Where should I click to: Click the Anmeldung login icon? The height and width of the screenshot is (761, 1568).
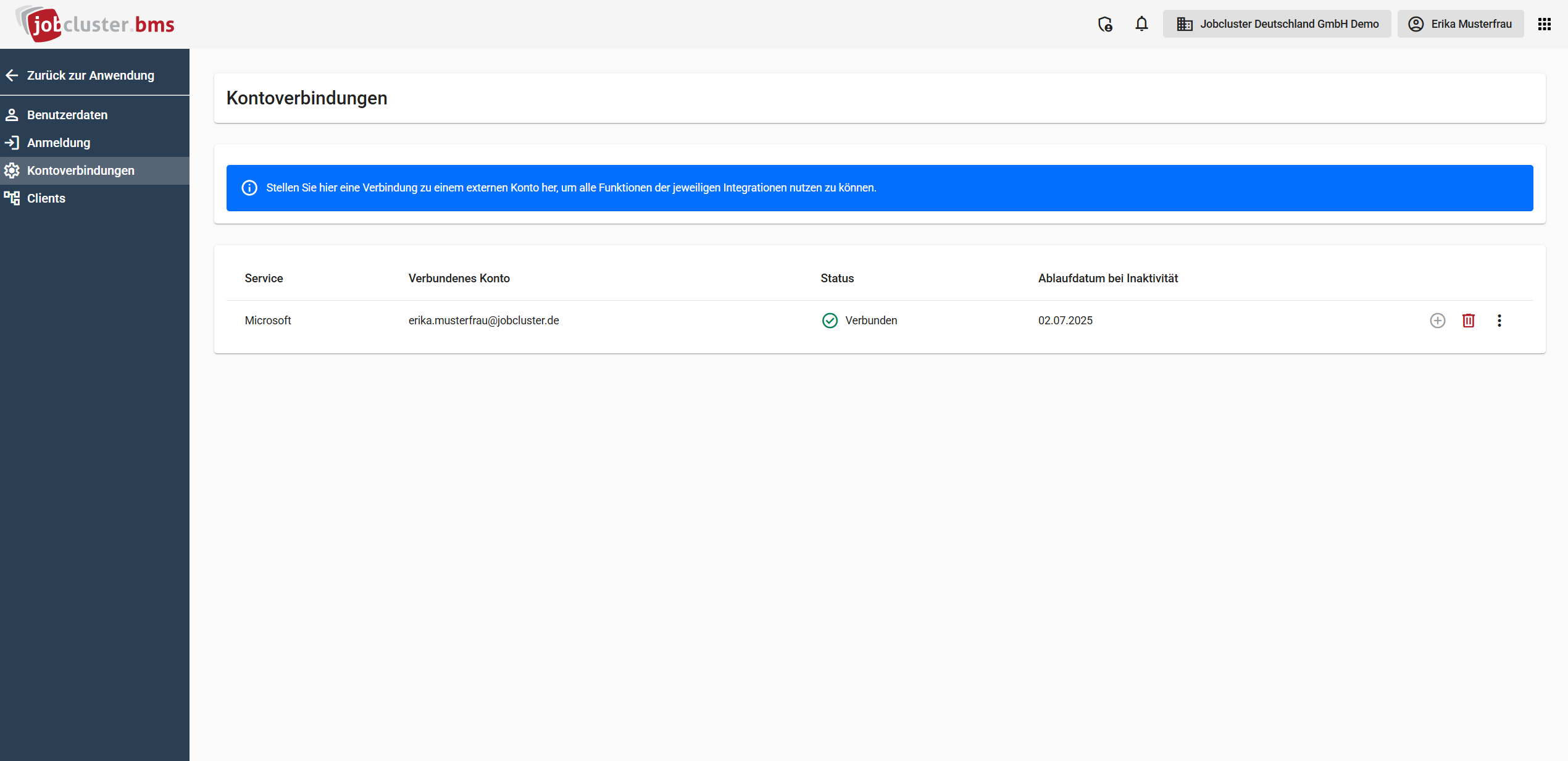[x=12, y=143]
